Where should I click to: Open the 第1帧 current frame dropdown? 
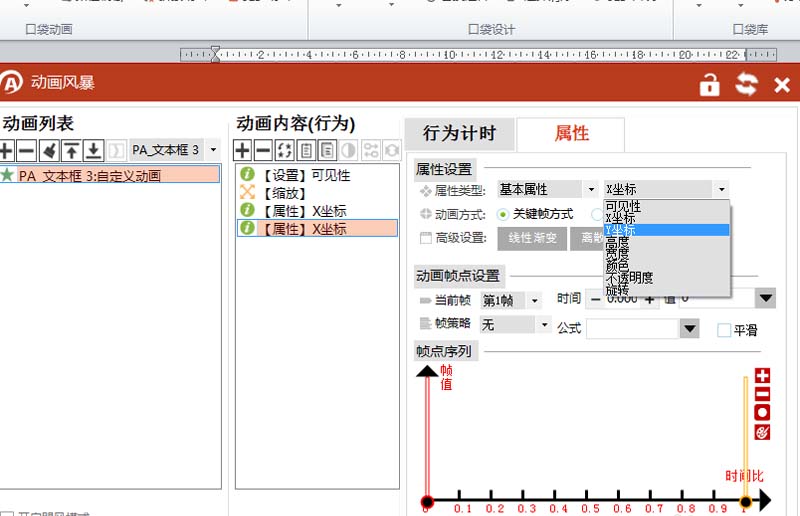coord(534,300)
